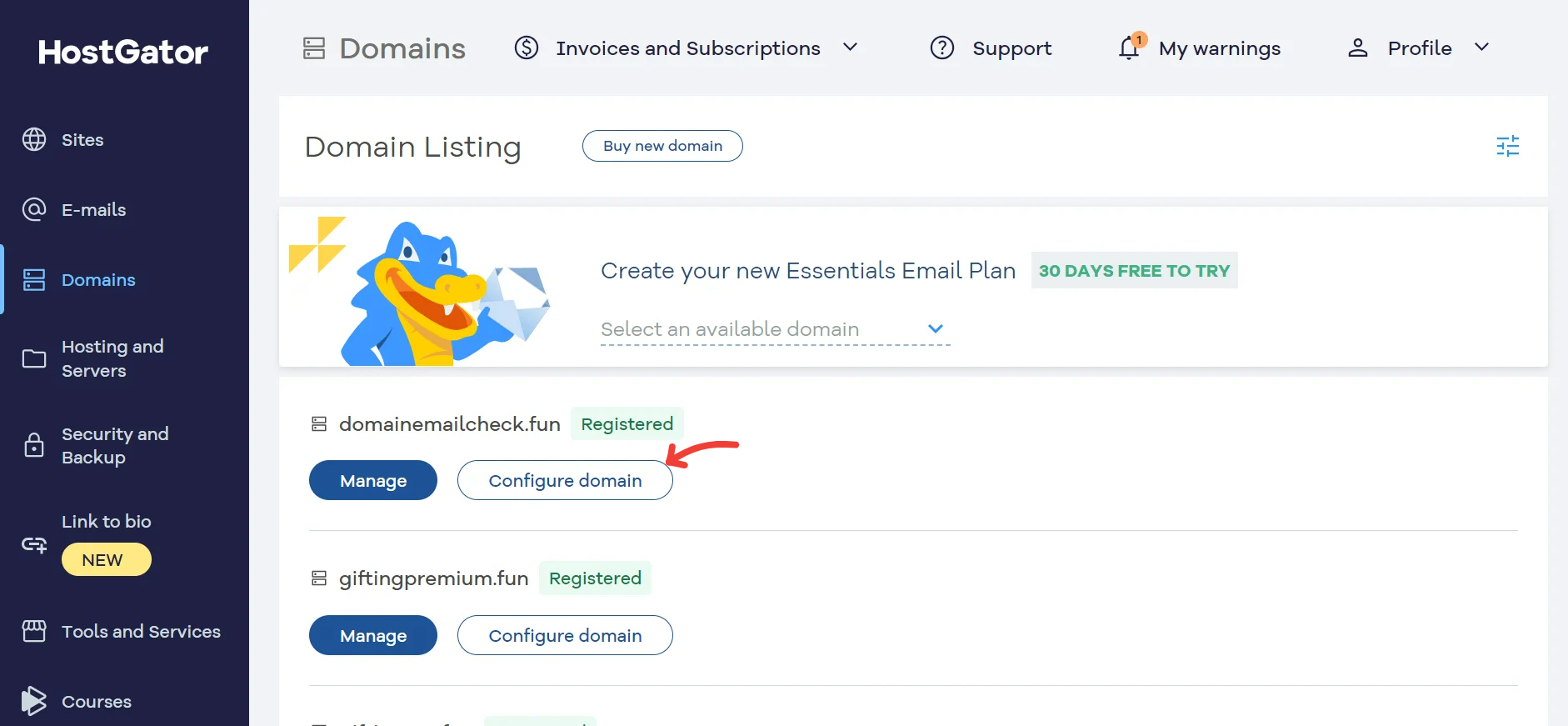
Task: Click the Domains page title
Action: 402,48
